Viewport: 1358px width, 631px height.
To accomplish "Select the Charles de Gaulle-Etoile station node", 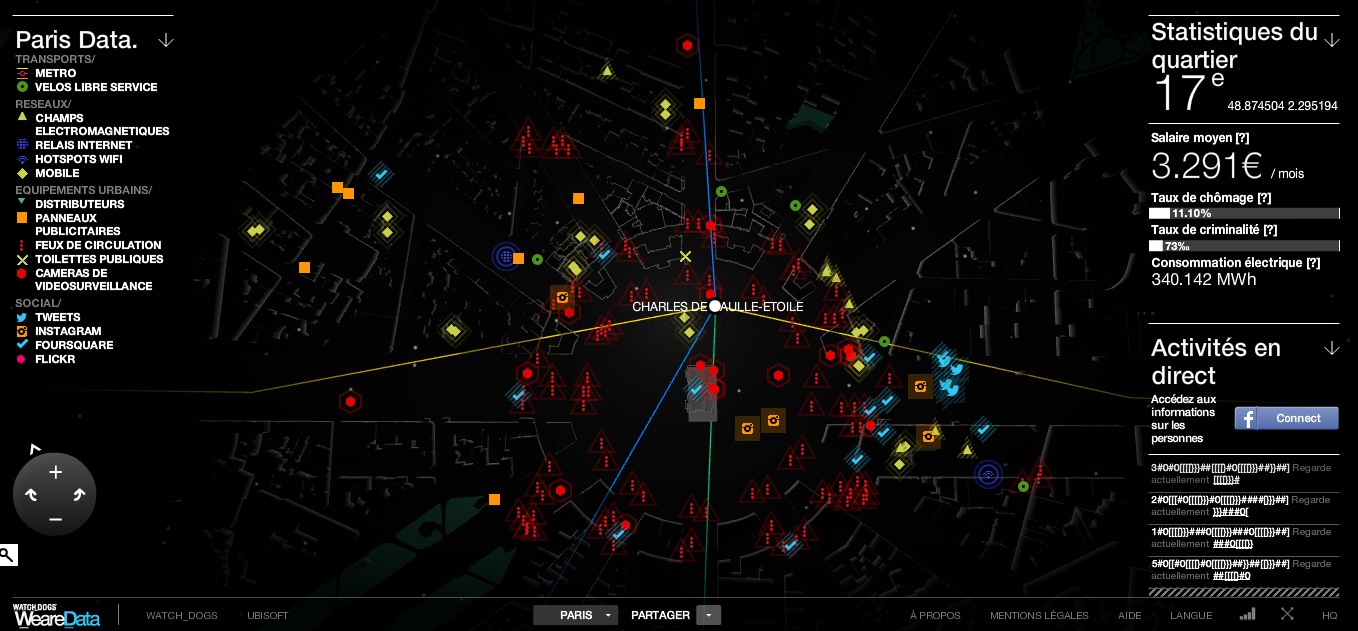I will 715,306.
